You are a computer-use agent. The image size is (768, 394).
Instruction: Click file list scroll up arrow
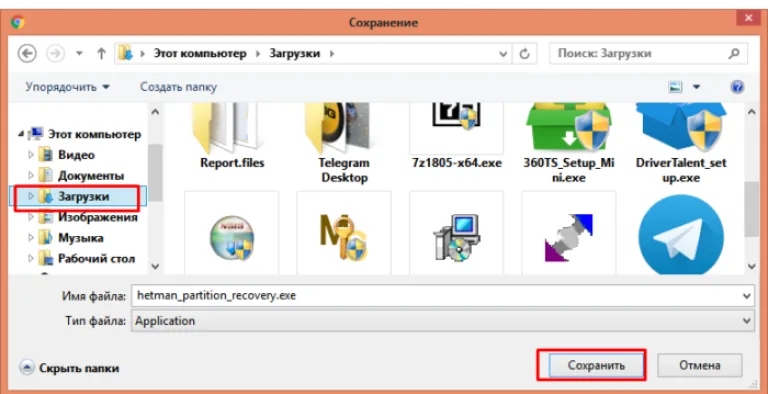pos(752,112)
